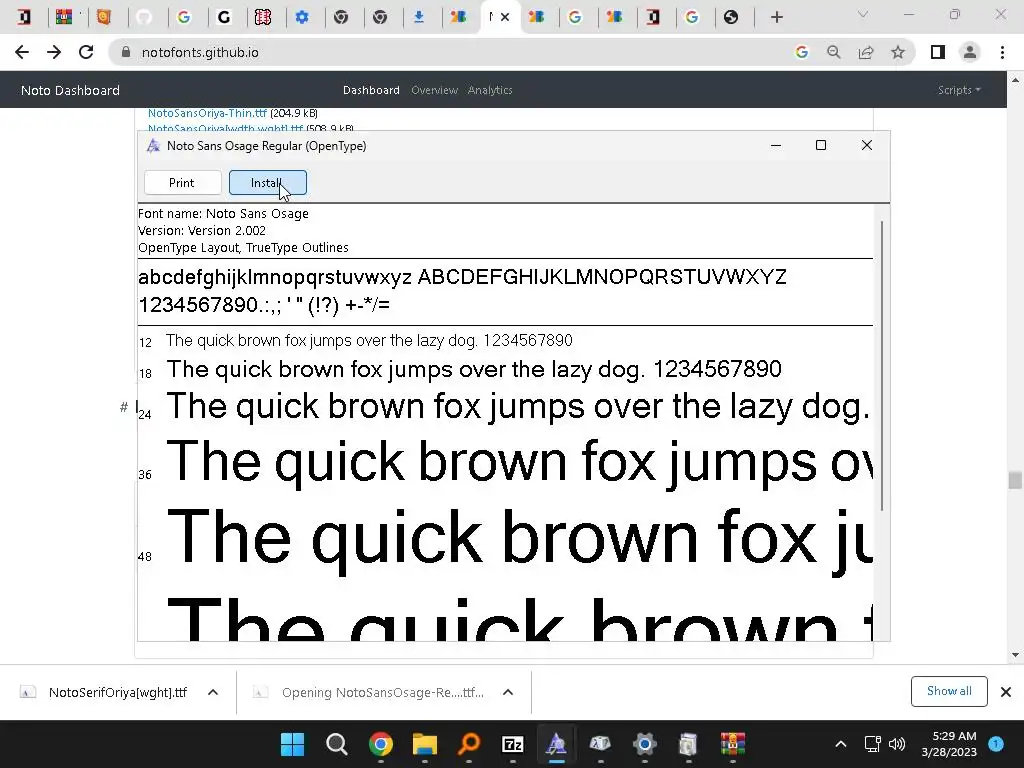The image size is (1024, 768).
Task: Click Show all downloads
Action: coord(949,691)
